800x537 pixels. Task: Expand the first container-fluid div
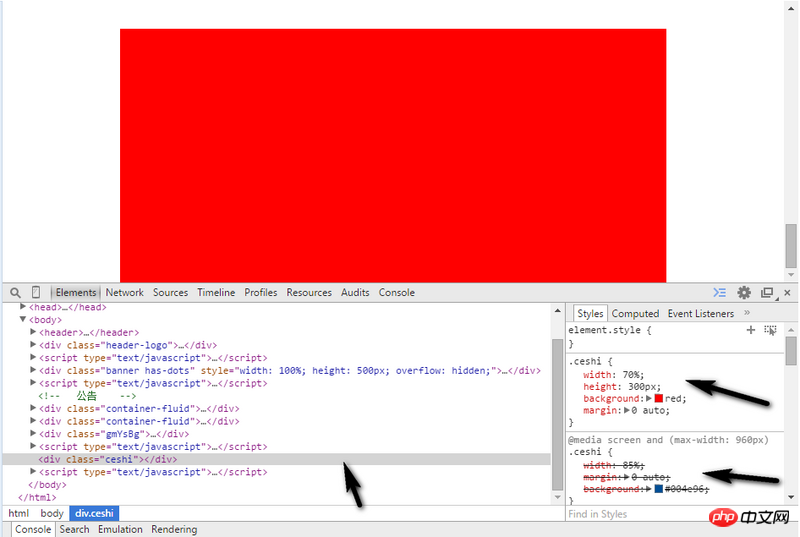tap(33, 408)
